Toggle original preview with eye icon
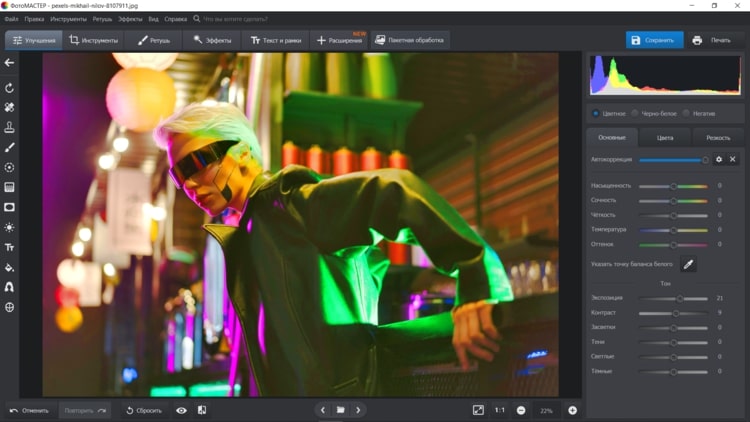Viewport: 750px width, 422px height. (181, 410)
